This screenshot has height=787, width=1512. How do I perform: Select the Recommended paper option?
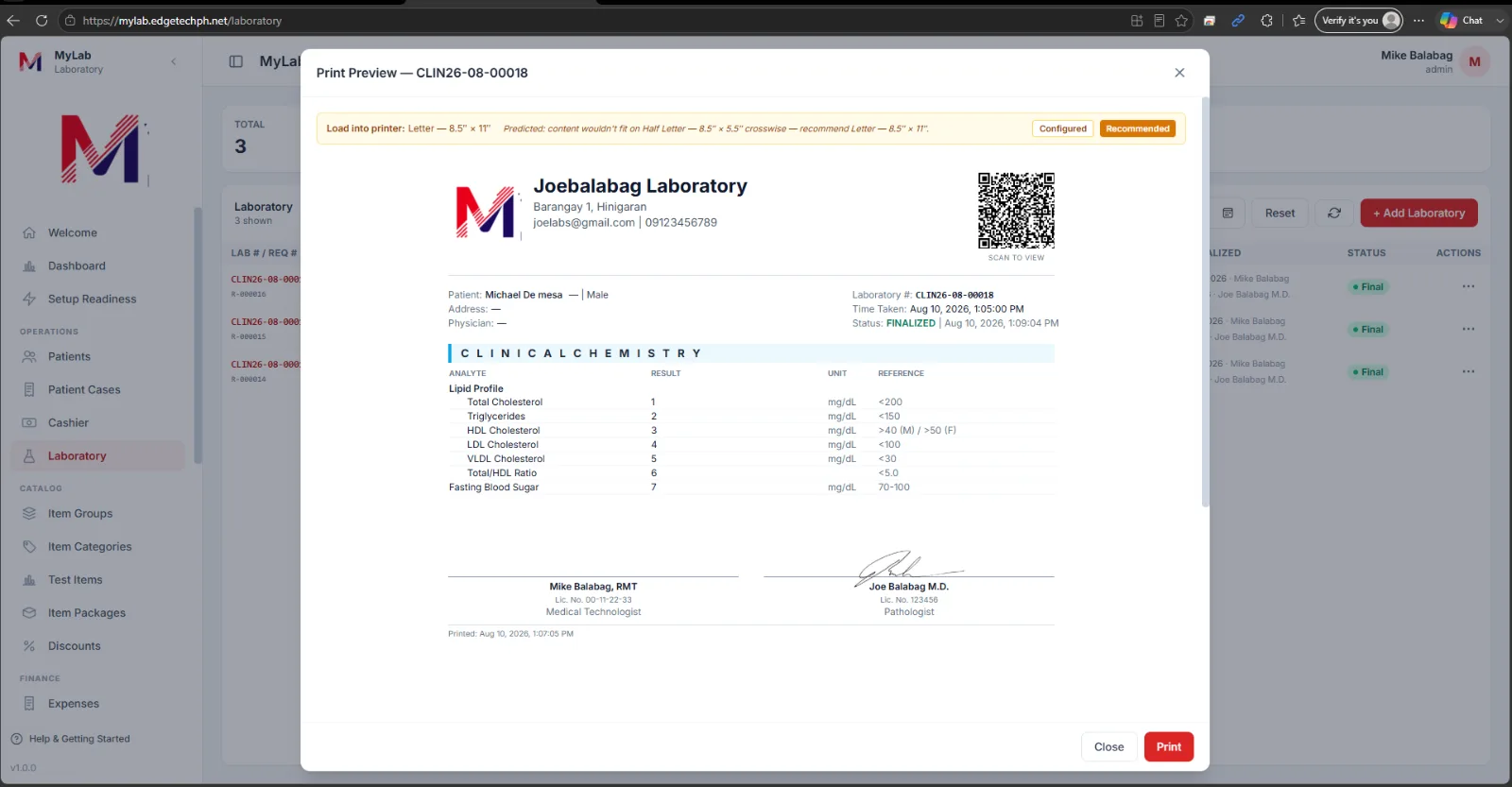click(1138, 128)
